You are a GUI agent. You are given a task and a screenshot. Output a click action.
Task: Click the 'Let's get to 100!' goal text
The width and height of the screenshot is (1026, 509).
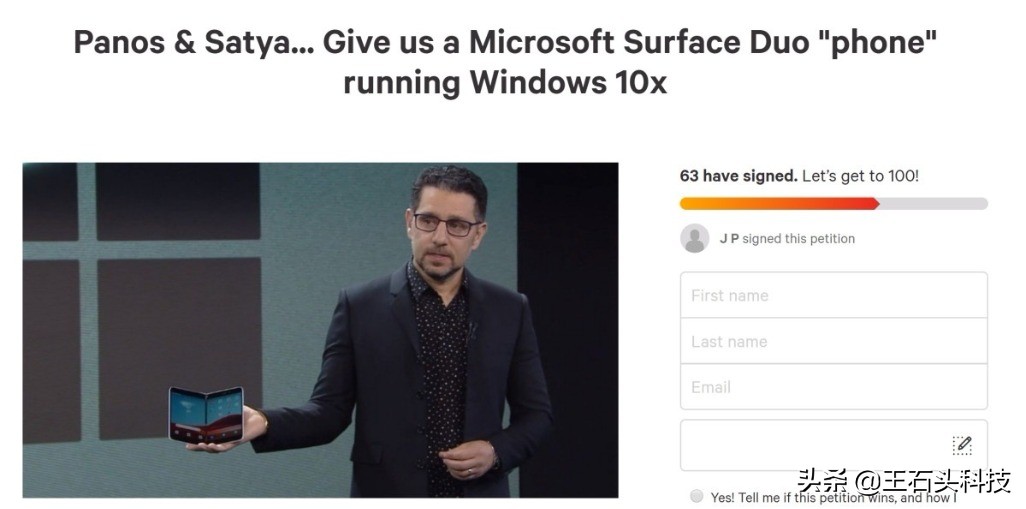pyautogui.click(x=860, y=176)
